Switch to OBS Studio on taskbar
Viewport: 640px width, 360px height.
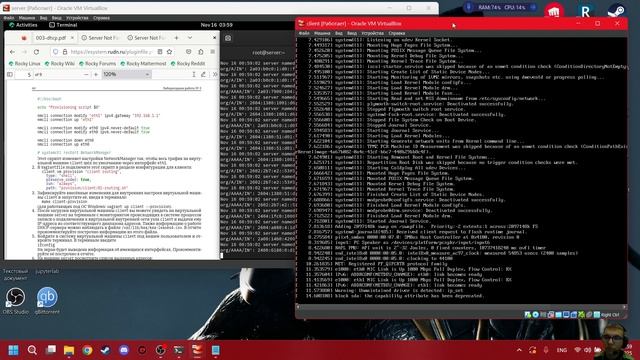pos(160,350)
